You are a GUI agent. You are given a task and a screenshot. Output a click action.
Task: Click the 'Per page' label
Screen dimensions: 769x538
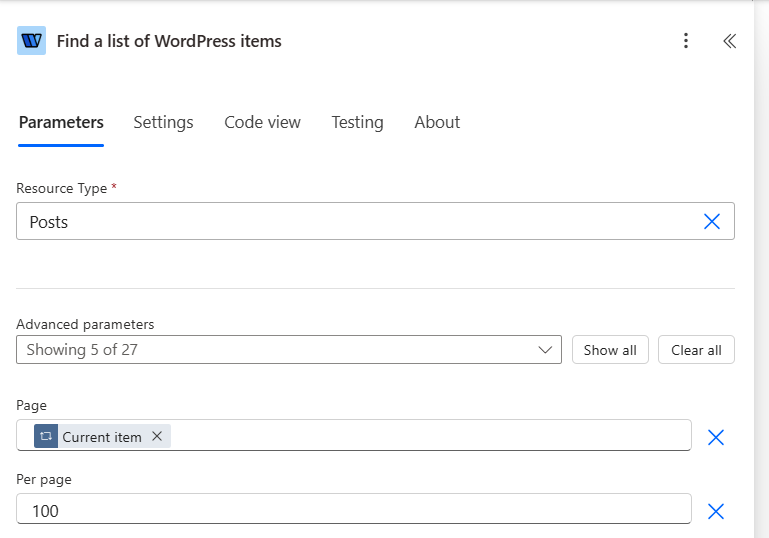click(44, 479)
